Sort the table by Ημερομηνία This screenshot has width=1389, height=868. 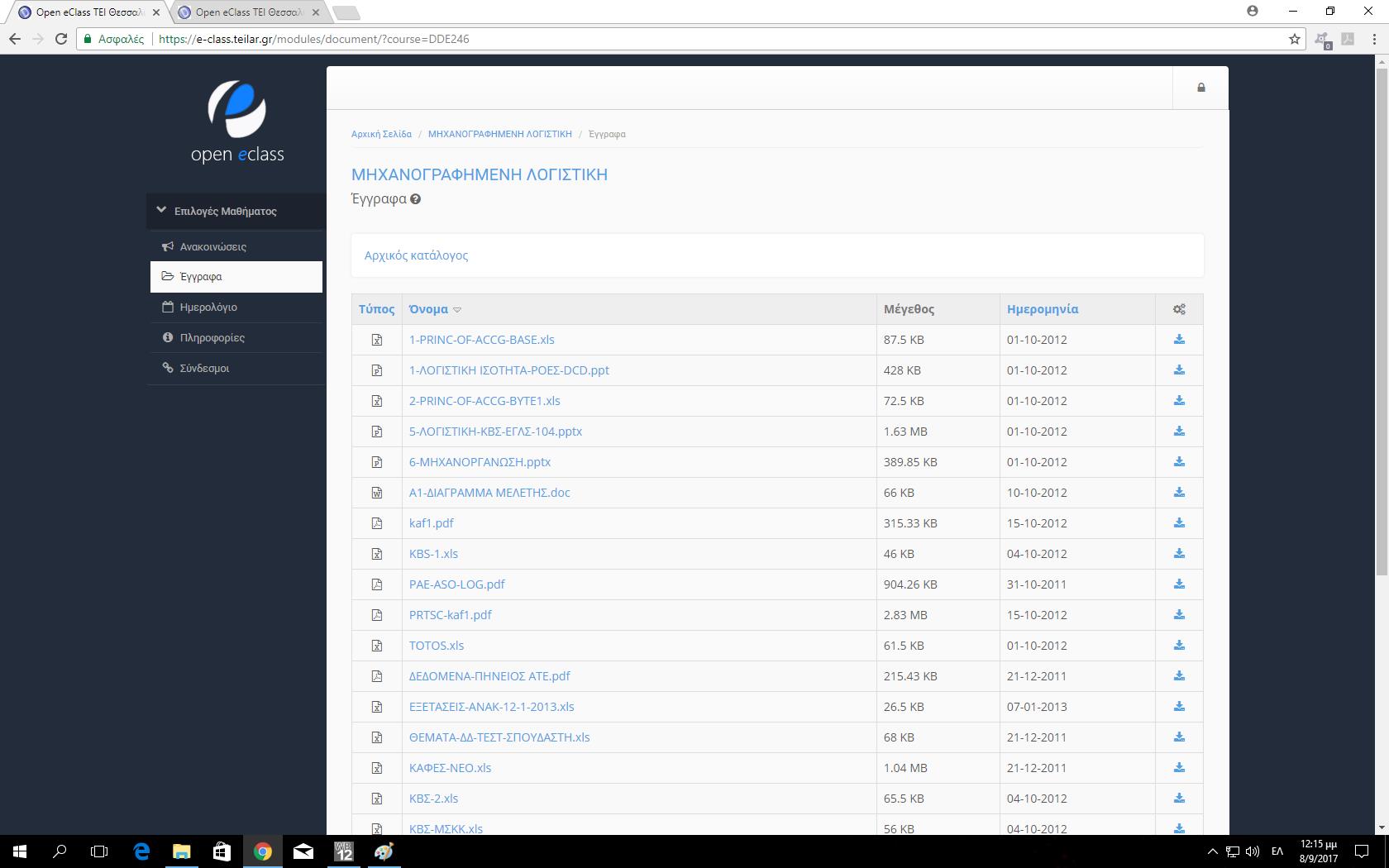[x=1042, y=309]
